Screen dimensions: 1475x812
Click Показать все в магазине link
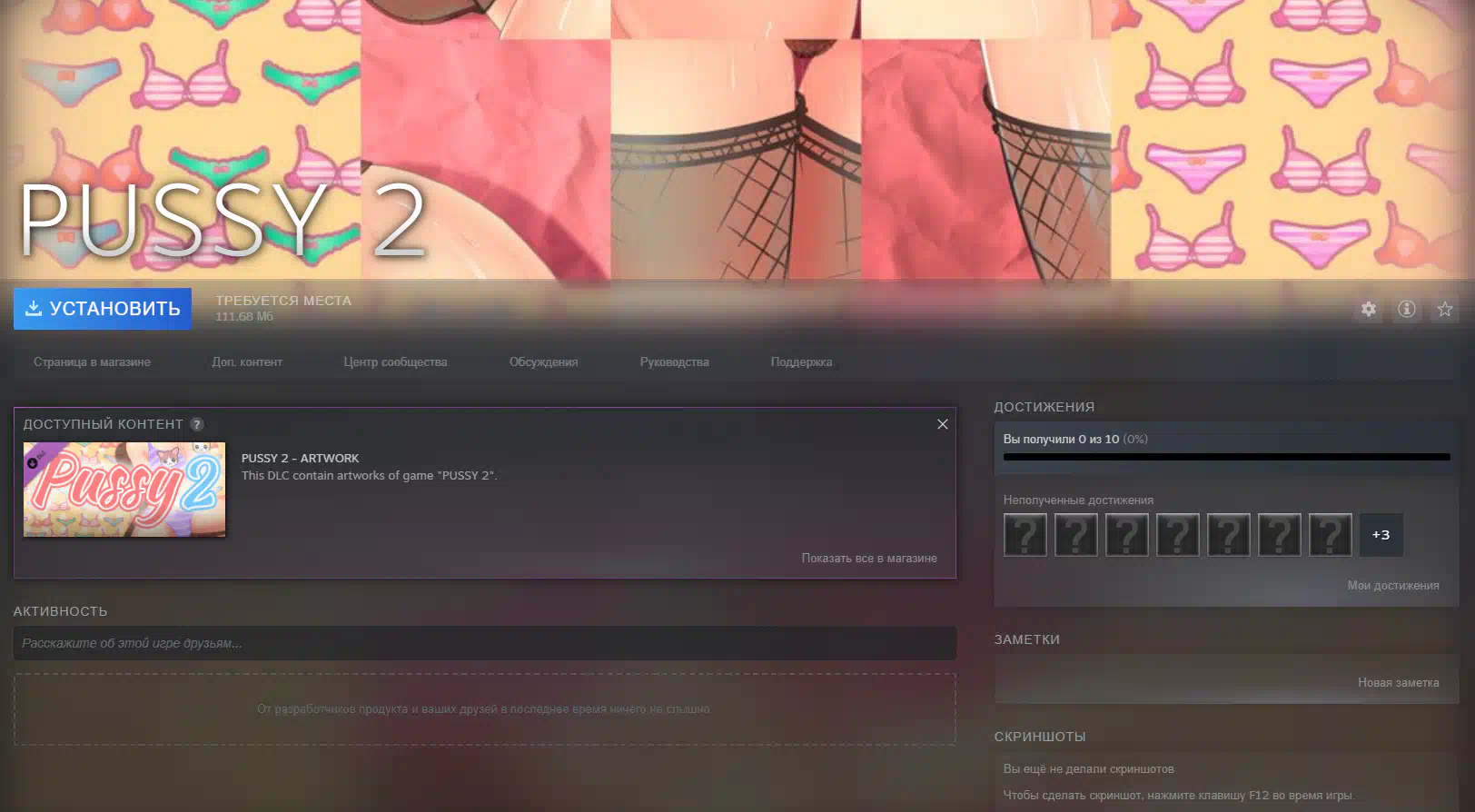coord(869,558)
